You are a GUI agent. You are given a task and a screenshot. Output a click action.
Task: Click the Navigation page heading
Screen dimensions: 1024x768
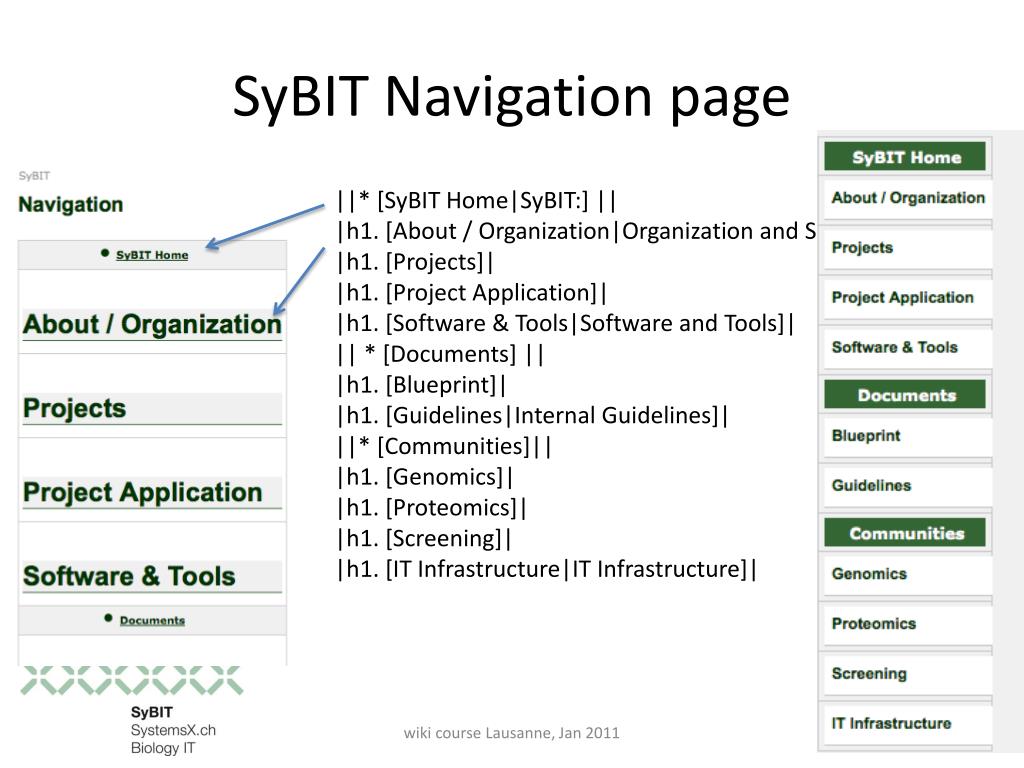[x=71, y=204]
